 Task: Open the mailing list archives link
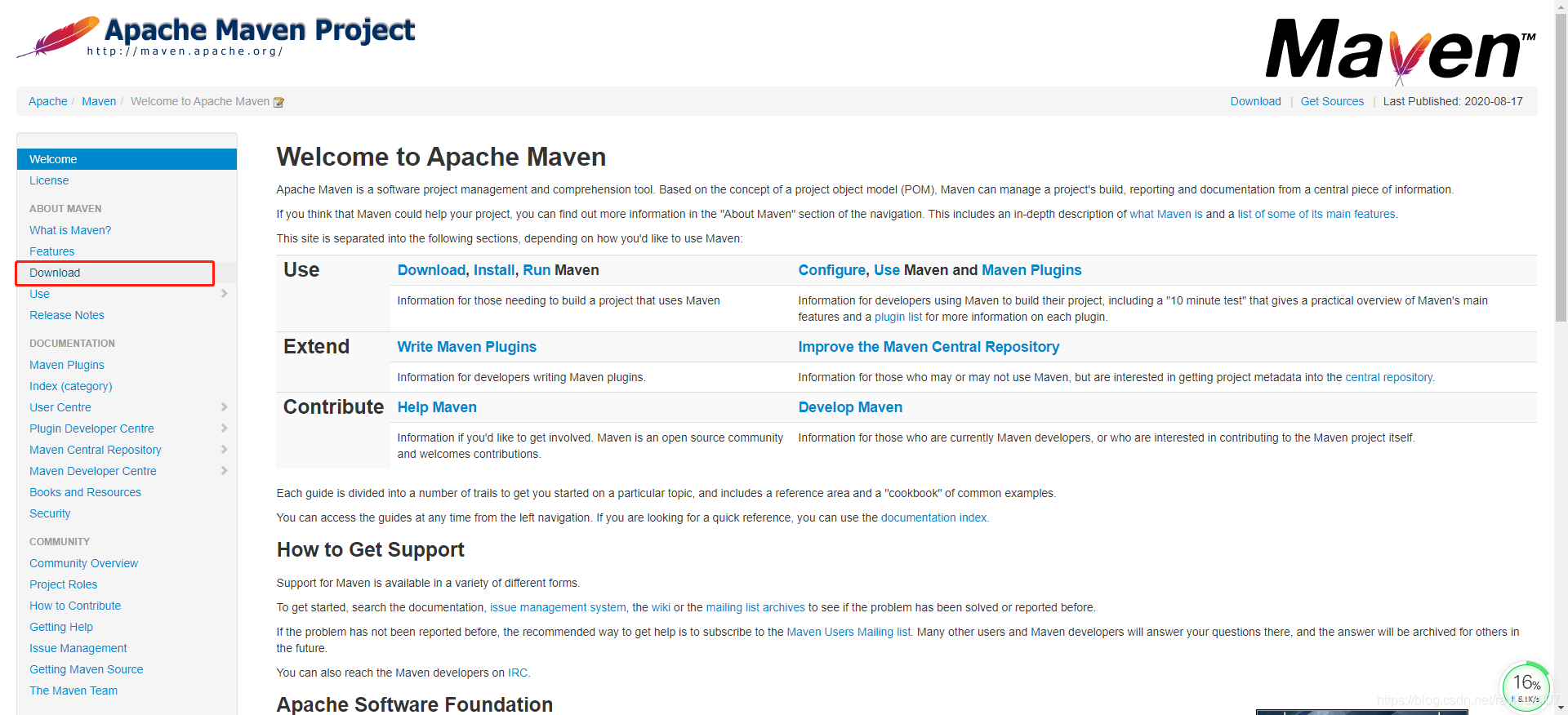coord(755,607)
